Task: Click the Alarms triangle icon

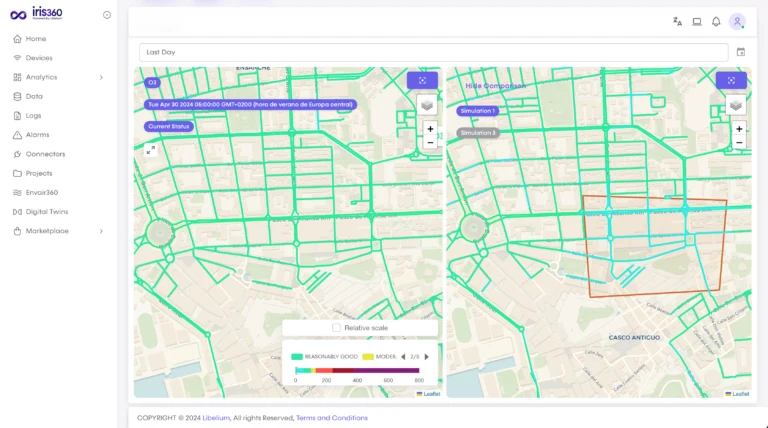Action: pyautogui.click(x=17, y=135)
